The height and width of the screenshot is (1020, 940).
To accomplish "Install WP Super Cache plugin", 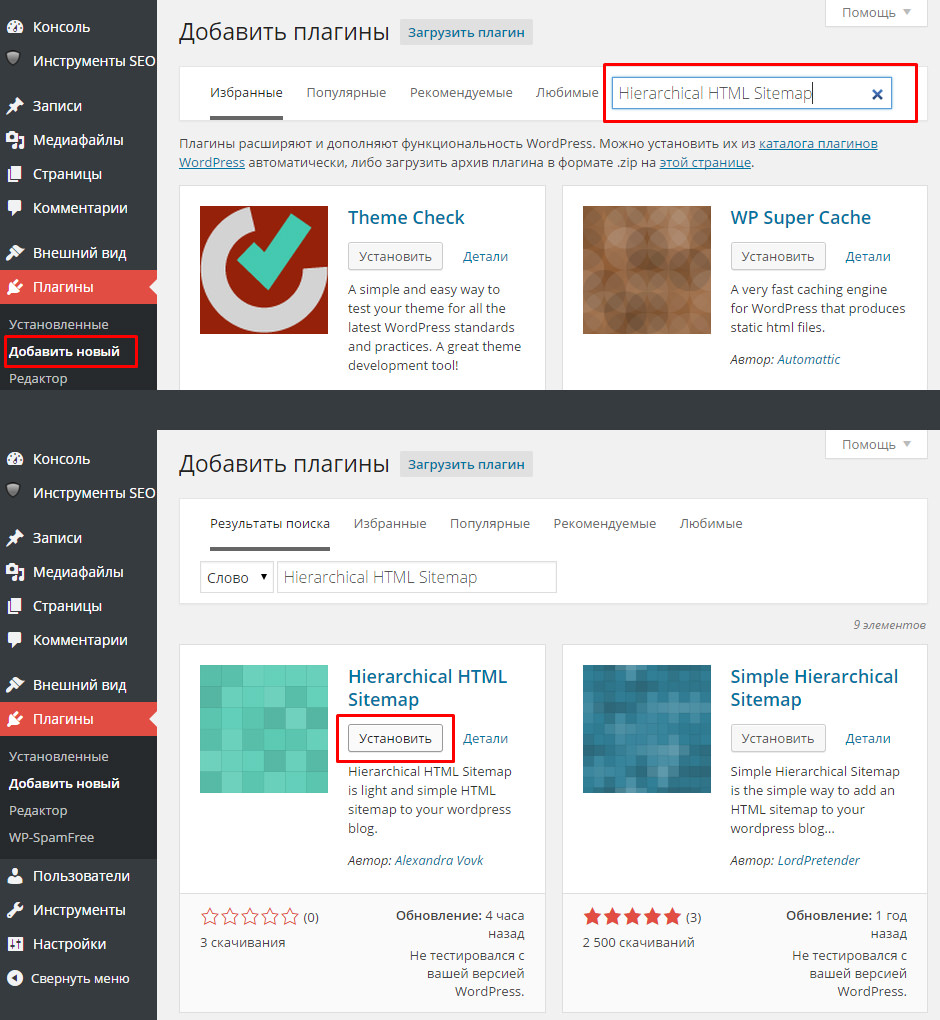I will (778, 256).
